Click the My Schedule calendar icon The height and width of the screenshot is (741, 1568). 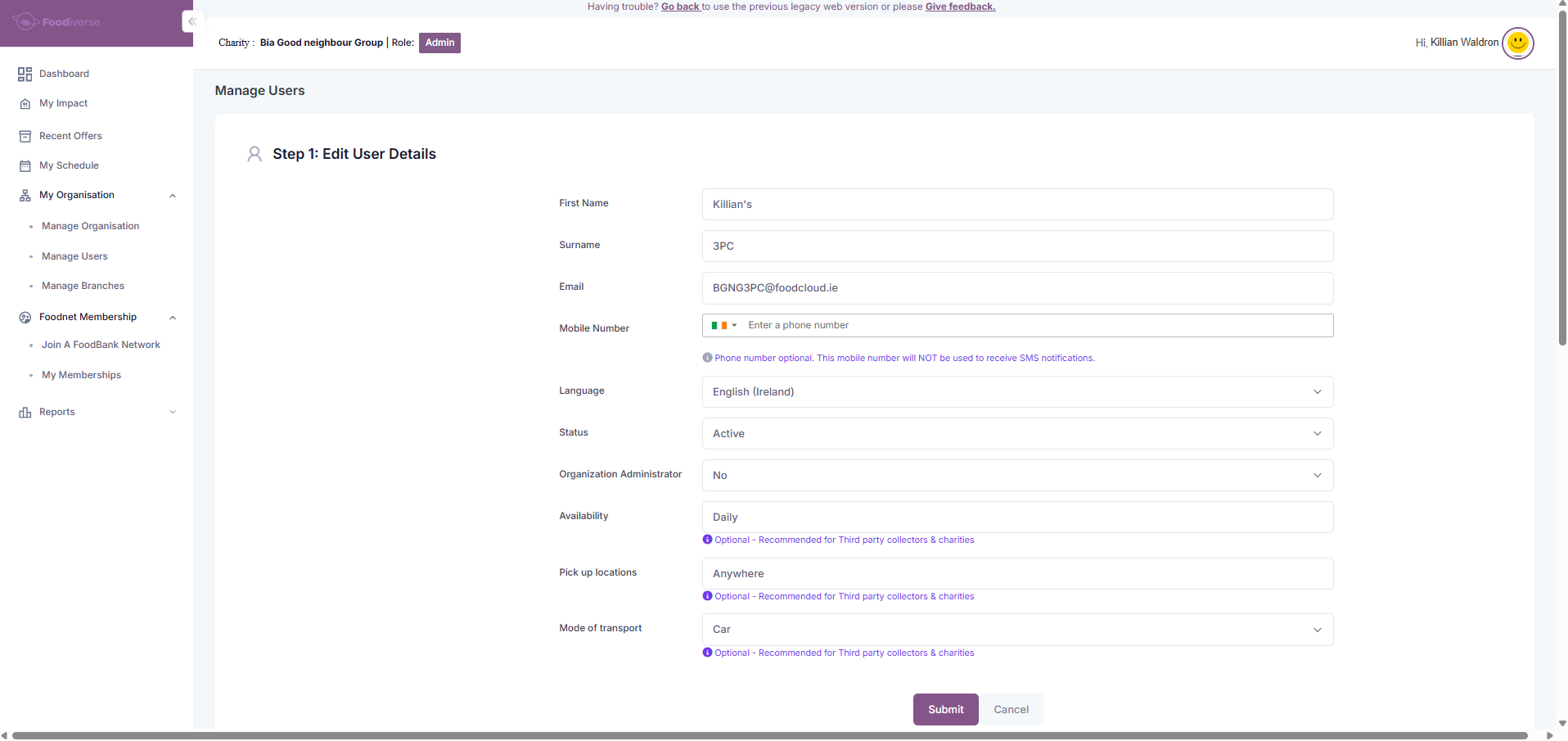(x=25, y=166)
